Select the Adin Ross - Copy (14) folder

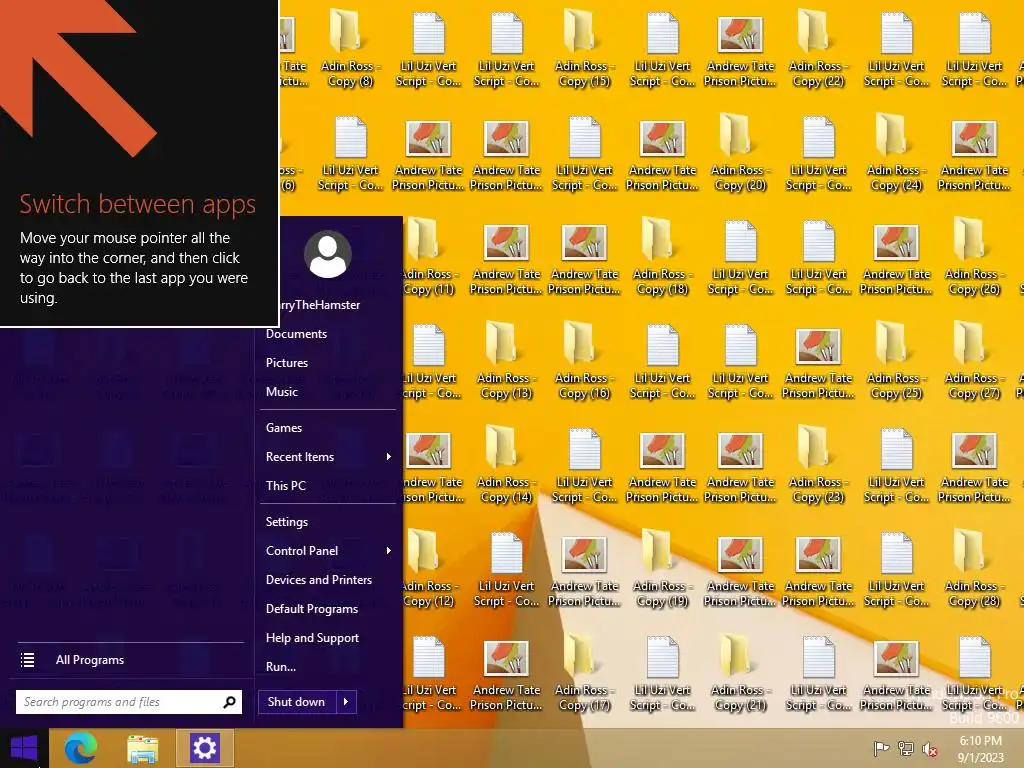pyautogui.click(x=505, y=462)
